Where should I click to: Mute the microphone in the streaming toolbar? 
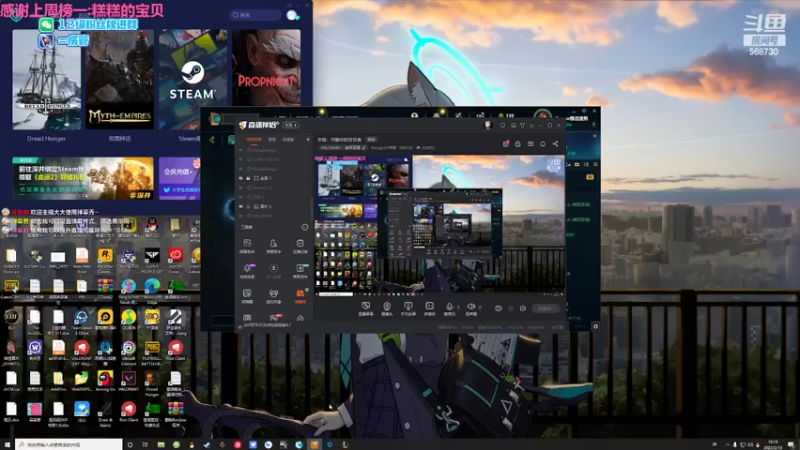click(449, 308)
